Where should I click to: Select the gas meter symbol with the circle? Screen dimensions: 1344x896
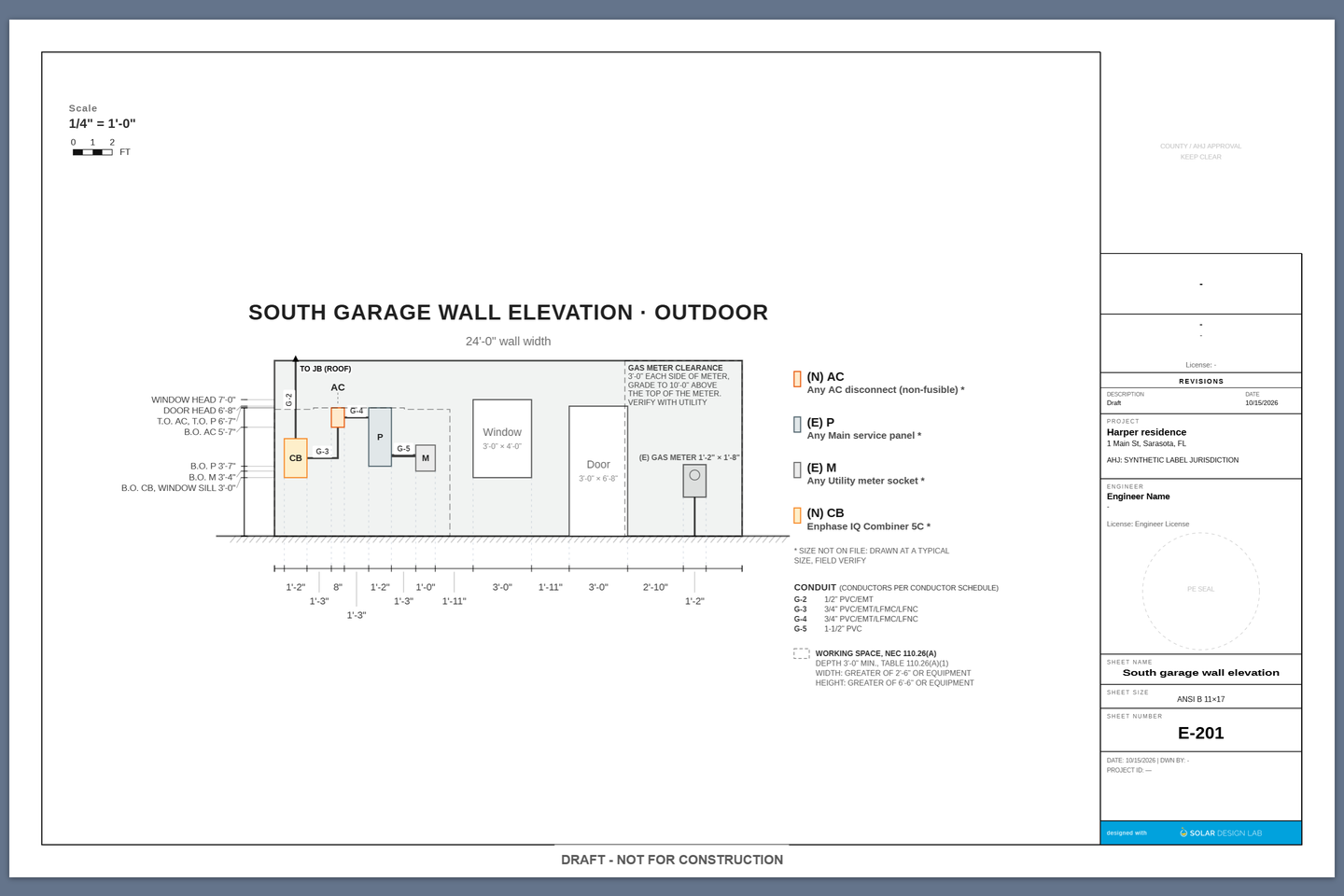point(694,481)
